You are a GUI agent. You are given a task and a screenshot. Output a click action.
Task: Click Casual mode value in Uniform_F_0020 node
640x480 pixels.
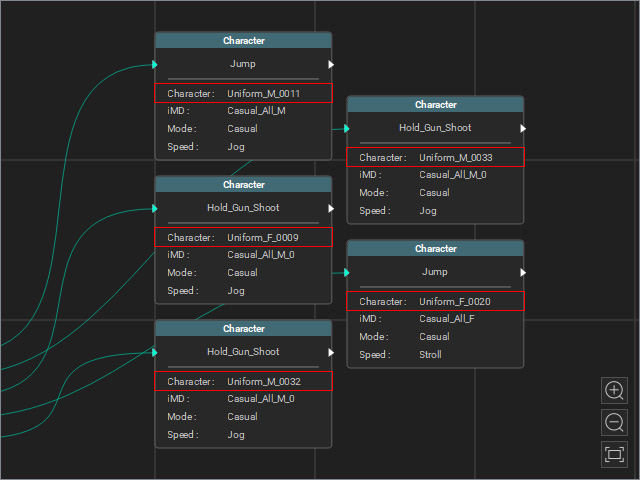(x=434, y=337)
